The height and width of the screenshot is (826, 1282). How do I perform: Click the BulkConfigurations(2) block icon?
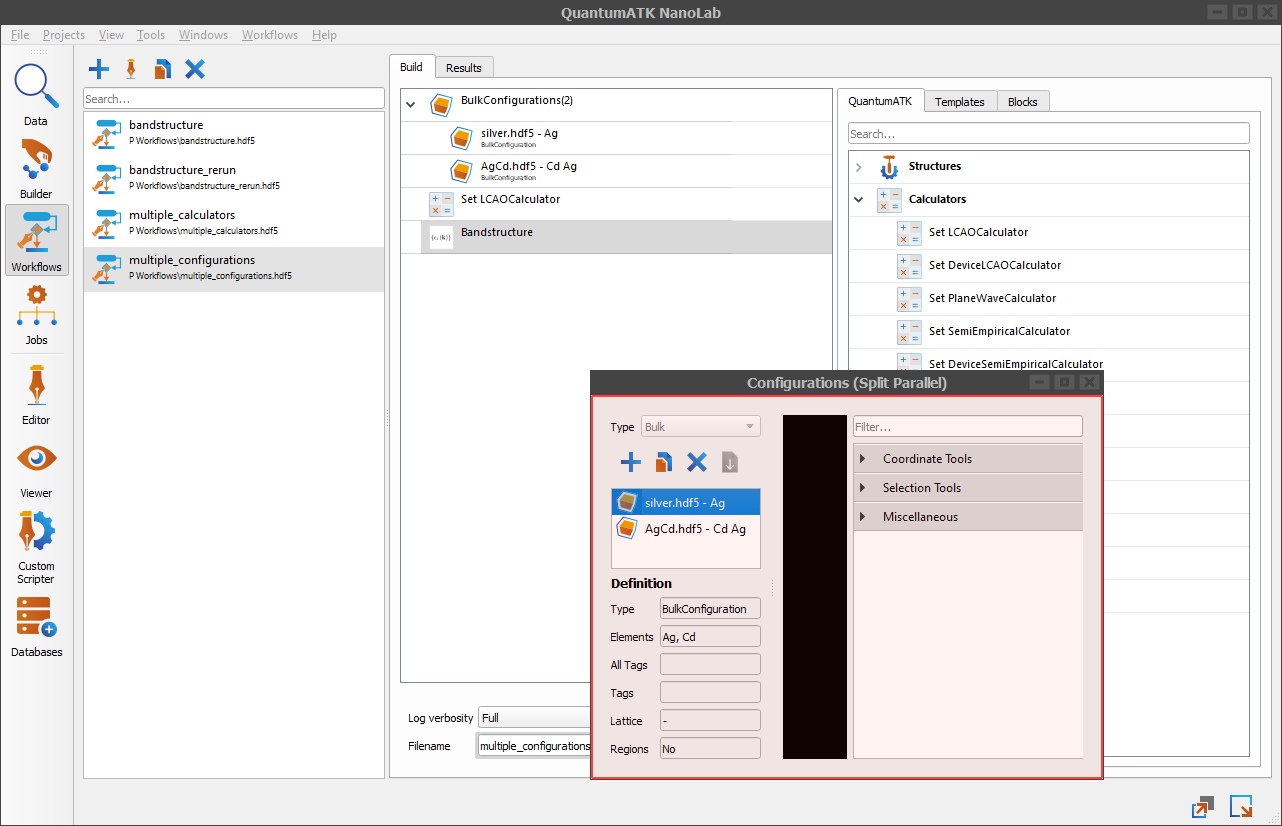(x=441, y=105)
